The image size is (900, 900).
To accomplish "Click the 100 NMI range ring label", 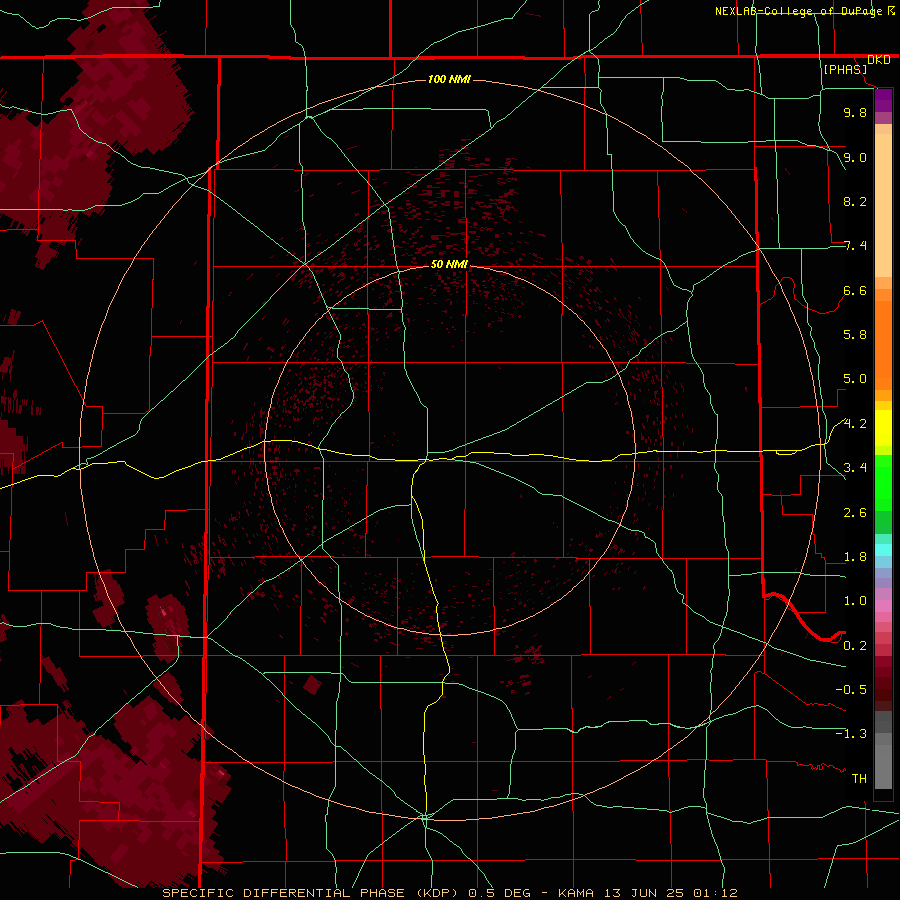I will [x=449, y=79].
